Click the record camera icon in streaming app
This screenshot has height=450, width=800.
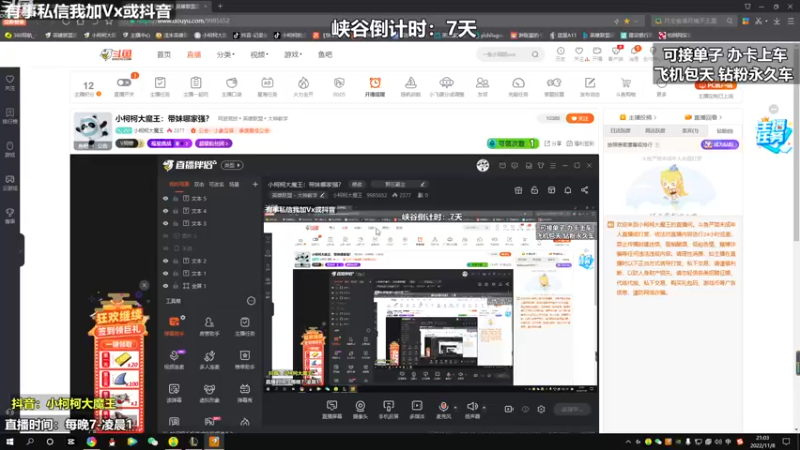click(x=509, y=409)
